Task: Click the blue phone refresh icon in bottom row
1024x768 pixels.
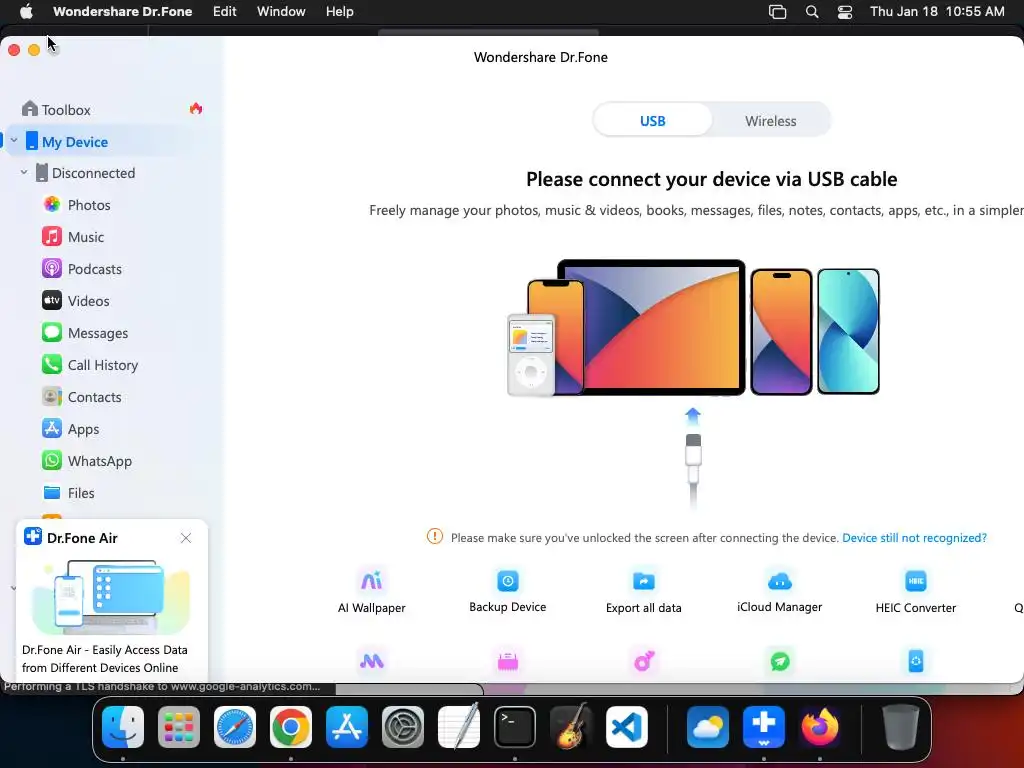Action: pyautogui.click(x=916, y=661)
